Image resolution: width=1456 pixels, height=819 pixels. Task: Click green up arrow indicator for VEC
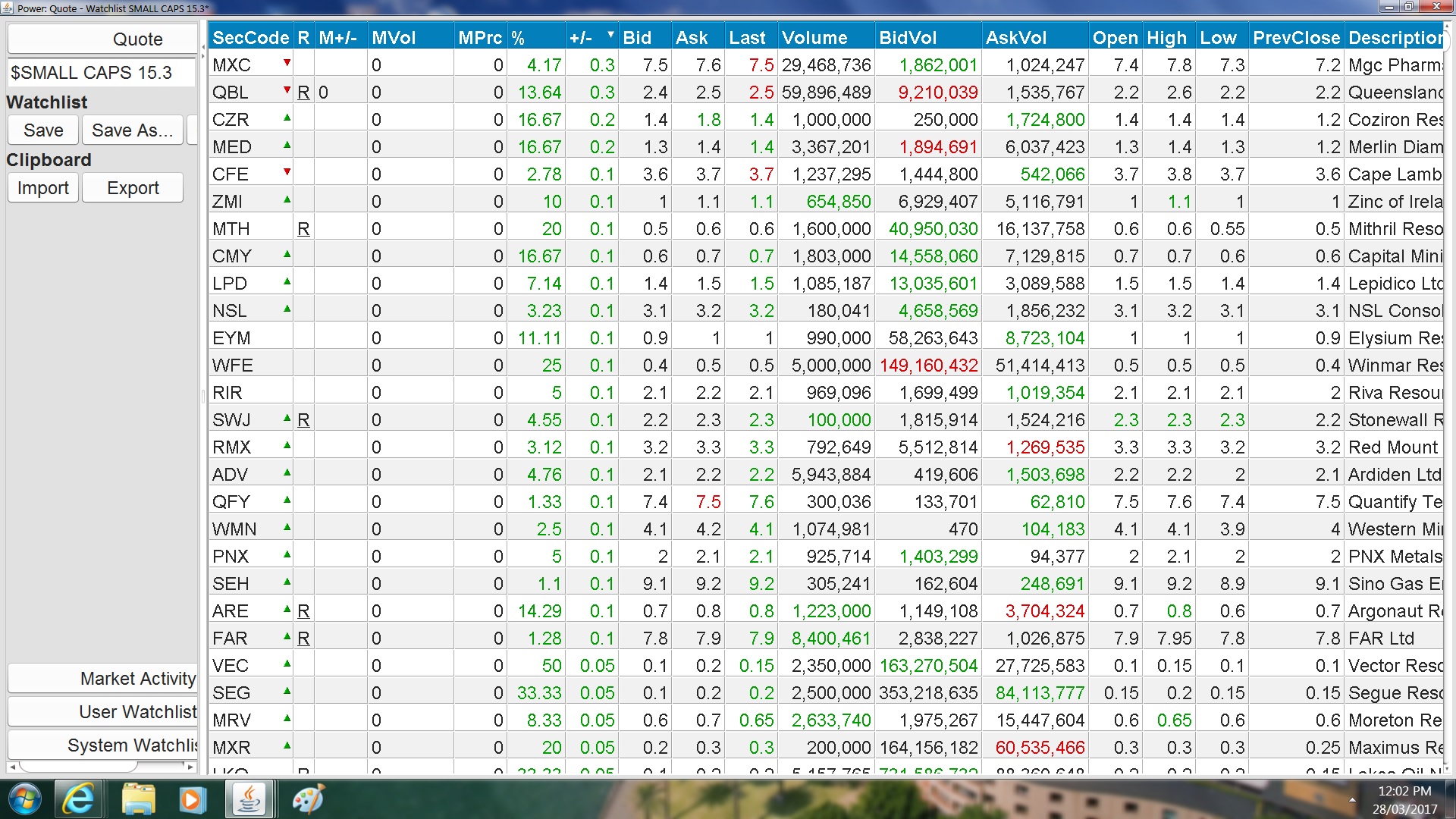coord(287,664)
